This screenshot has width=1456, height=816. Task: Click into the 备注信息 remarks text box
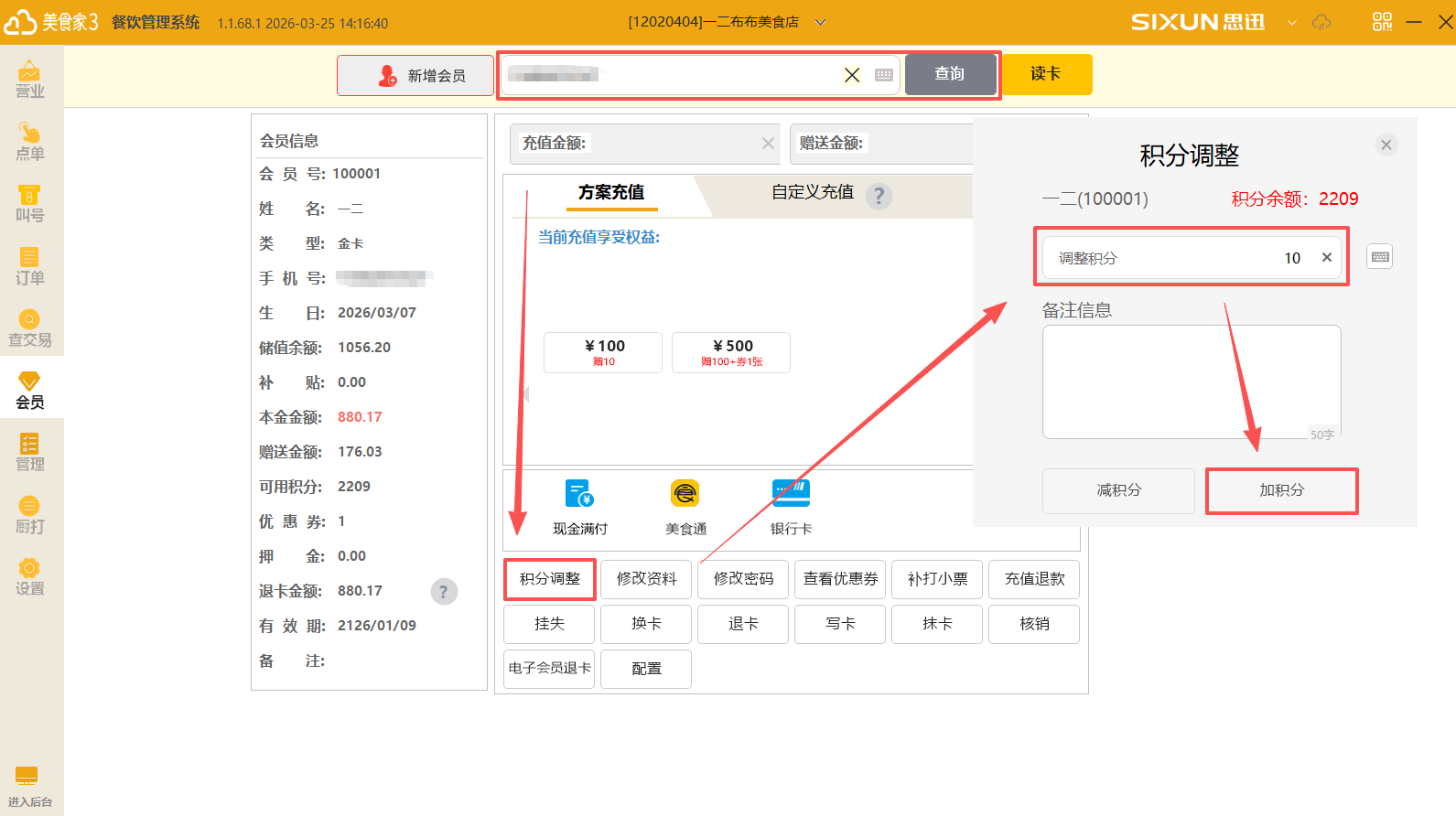[x=1191, y=381]
